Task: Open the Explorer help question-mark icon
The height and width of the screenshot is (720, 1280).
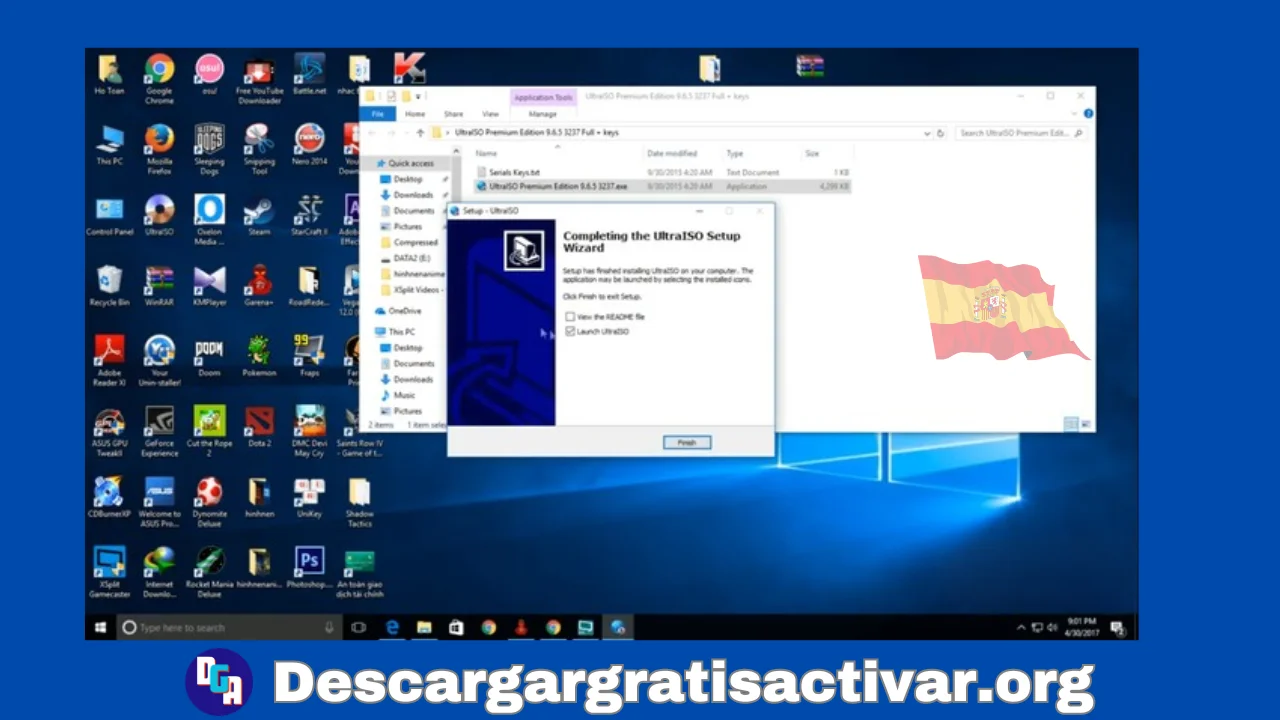Action: pos(1088,114)
